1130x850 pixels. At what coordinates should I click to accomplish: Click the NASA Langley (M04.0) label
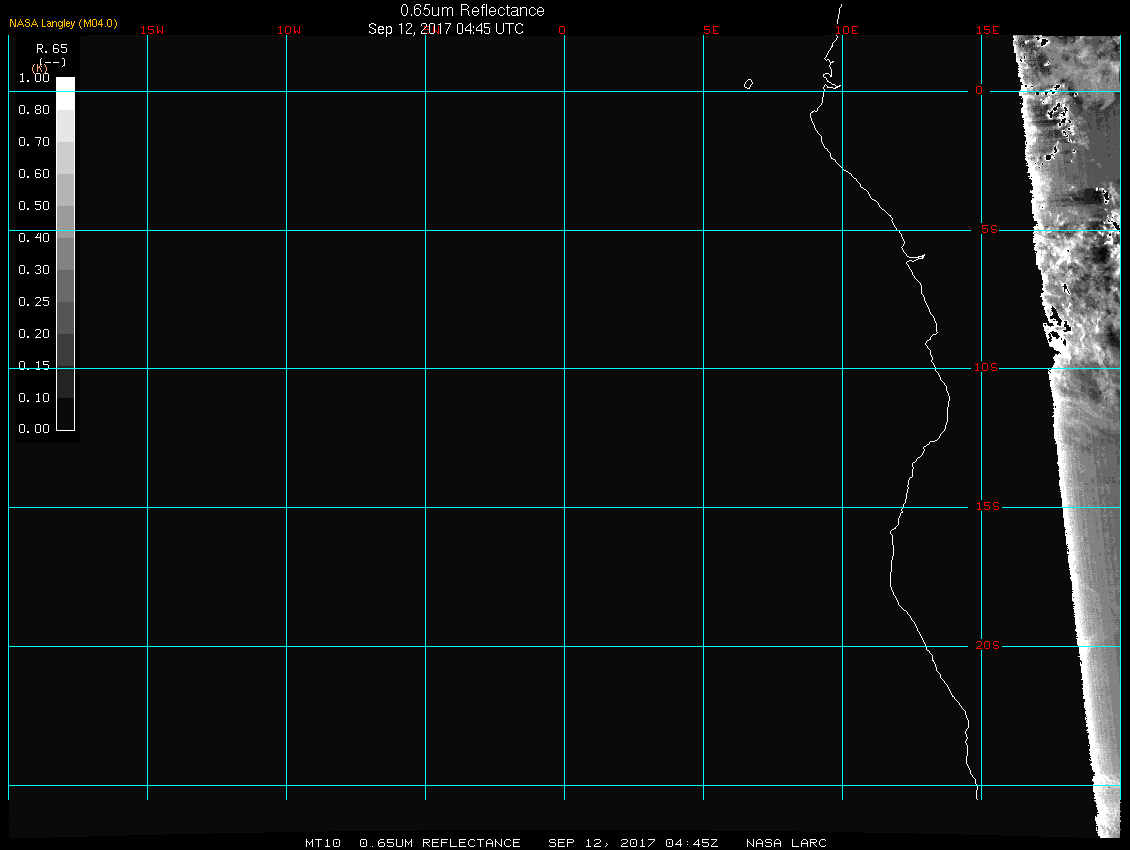[63, 23]
